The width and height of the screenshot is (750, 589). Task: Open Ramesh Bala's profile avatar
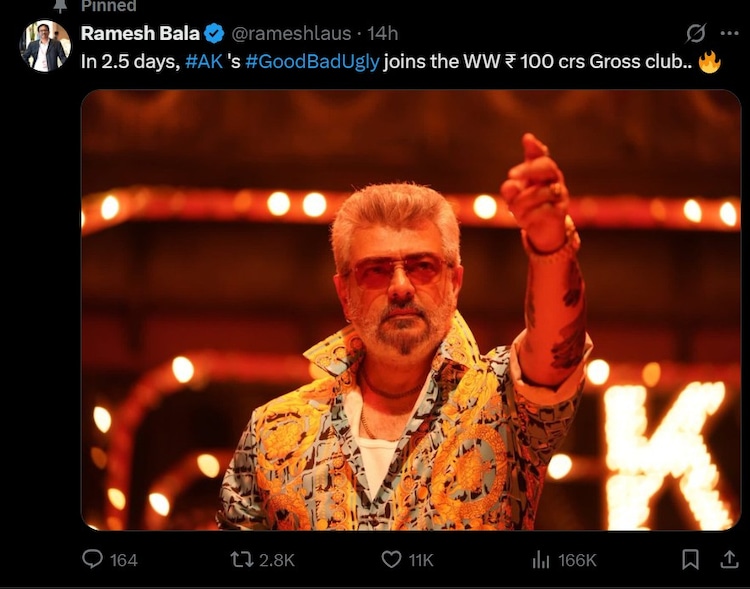click(46, 47)
